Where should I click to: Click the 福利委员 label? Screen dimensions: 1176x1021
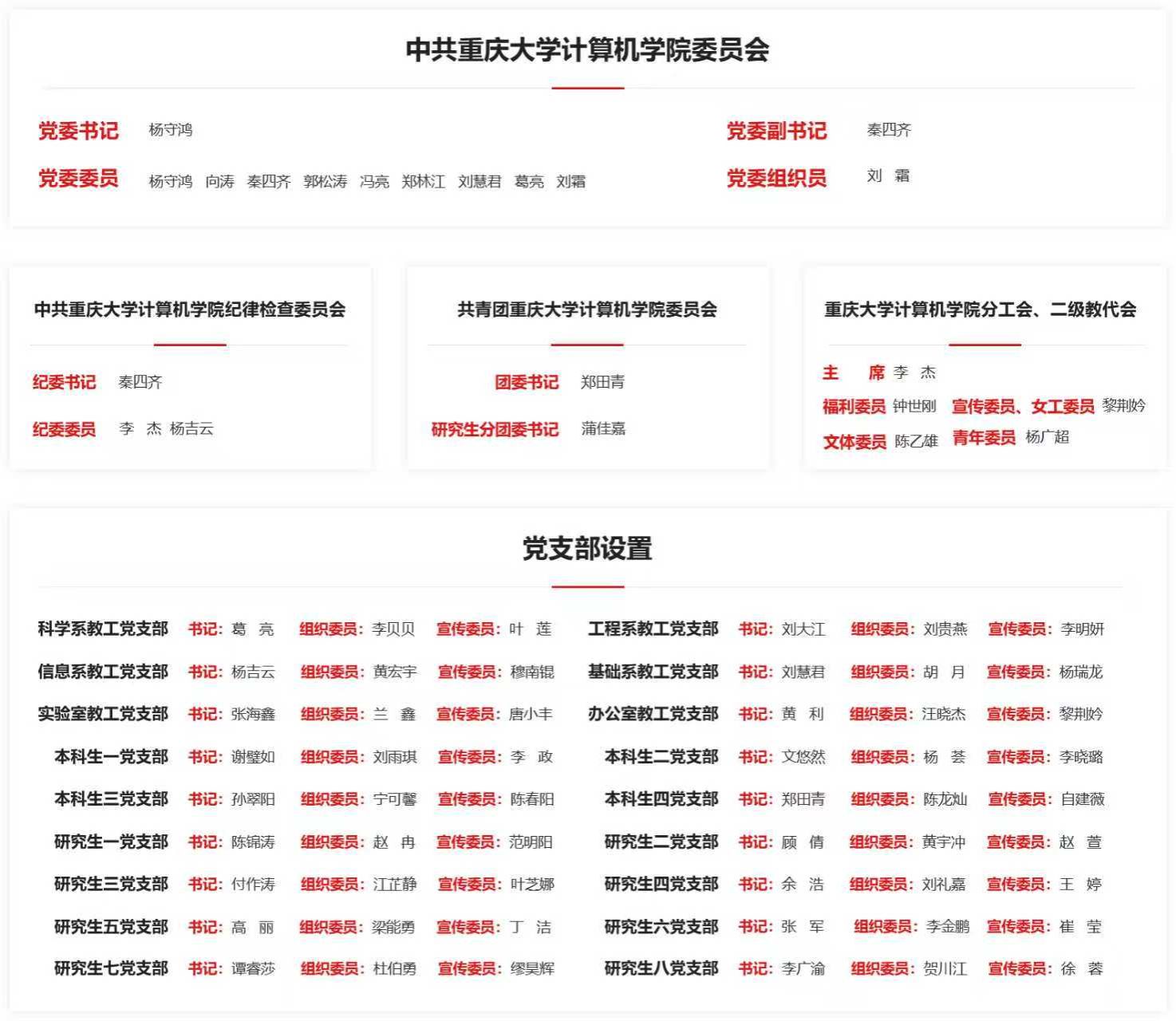tap(854, 407)
